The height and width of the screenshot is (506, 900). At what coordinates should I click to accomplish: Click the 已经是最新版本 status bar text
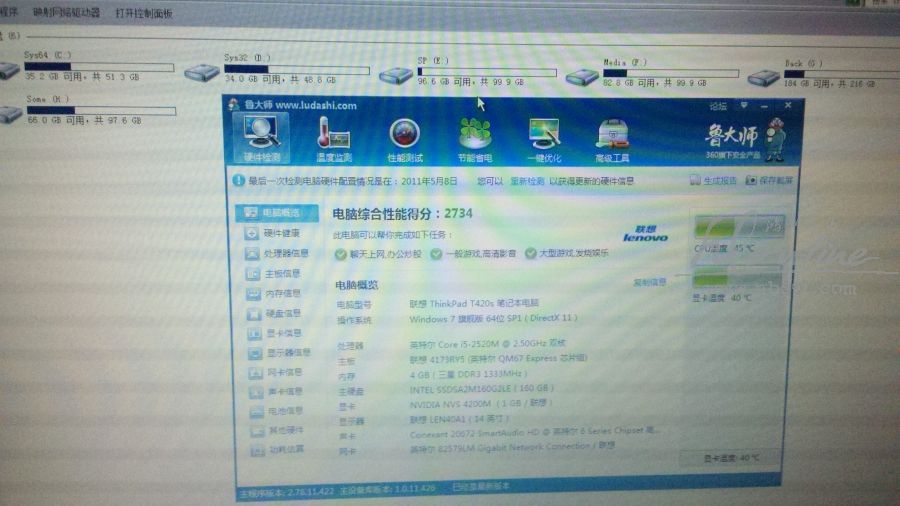coord(481,486)
